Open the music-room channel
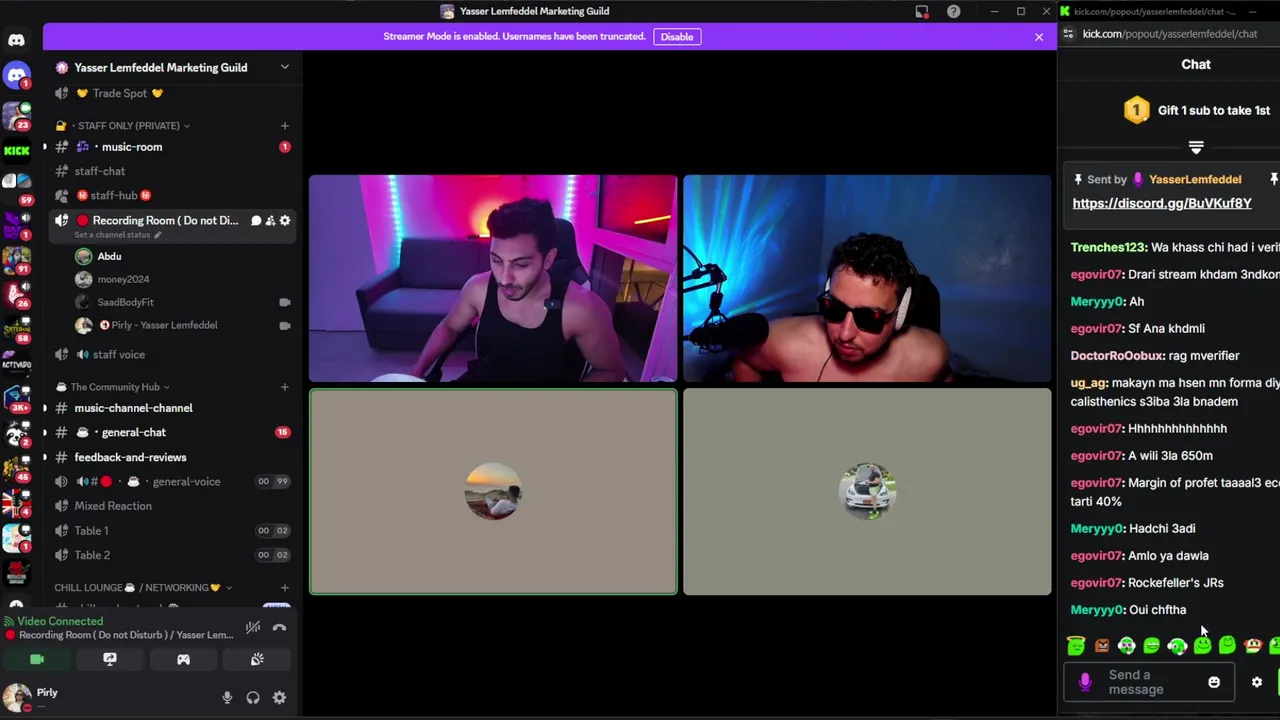Image resolution: width=1280 pixels, height=720 pixels. pos(170,147)
